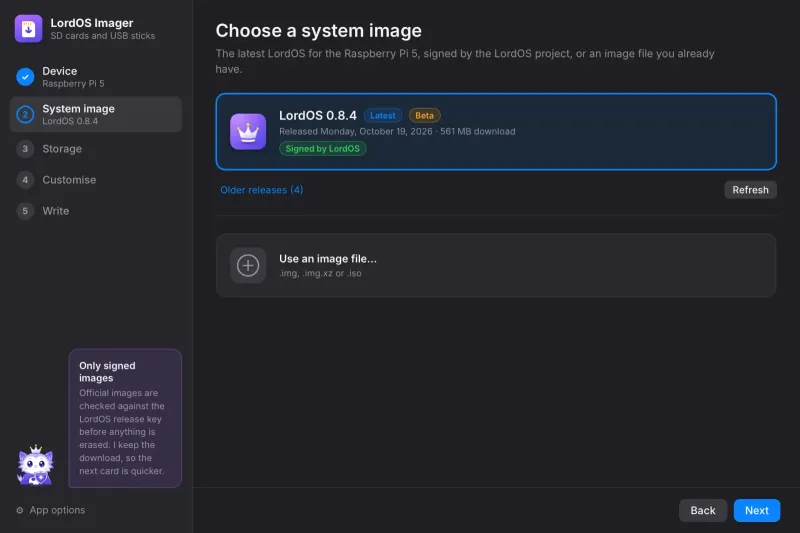
Task: Click the crowned cat mascot
Action: pyautogui.click(x=35, y=465)
